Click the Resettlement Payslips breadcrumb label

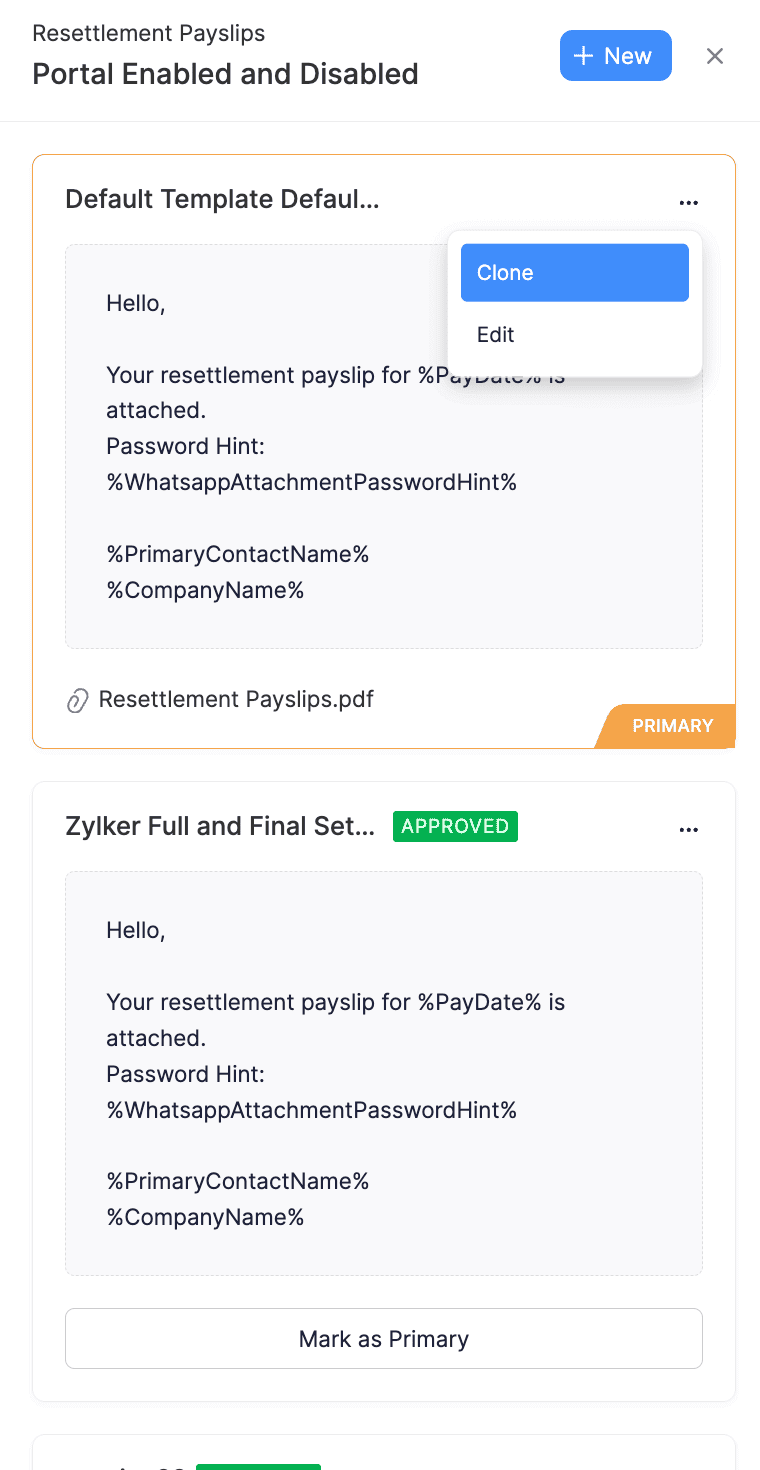pyautogui.click(x=148, y=33)
